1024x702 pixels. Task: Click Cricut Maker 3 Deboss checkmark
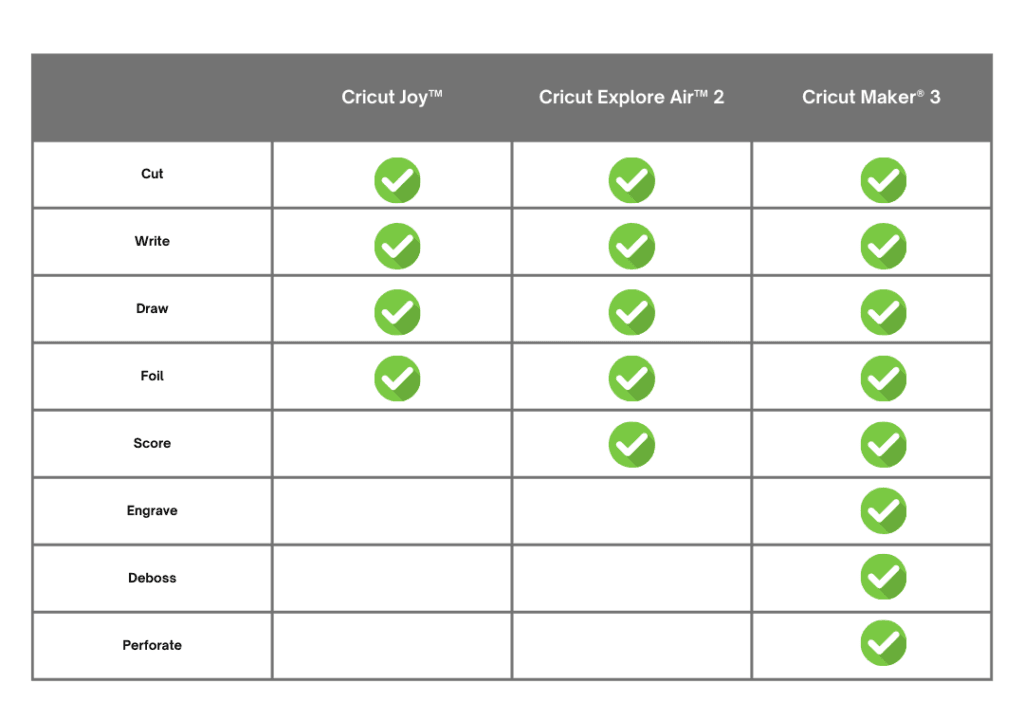883,578
